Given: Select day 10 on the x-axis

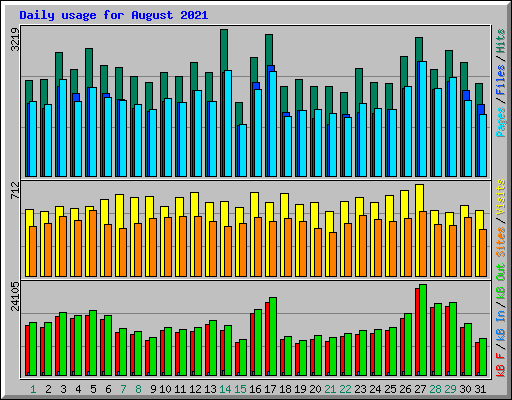Looking at the screenshot, I should click(165, 389).
